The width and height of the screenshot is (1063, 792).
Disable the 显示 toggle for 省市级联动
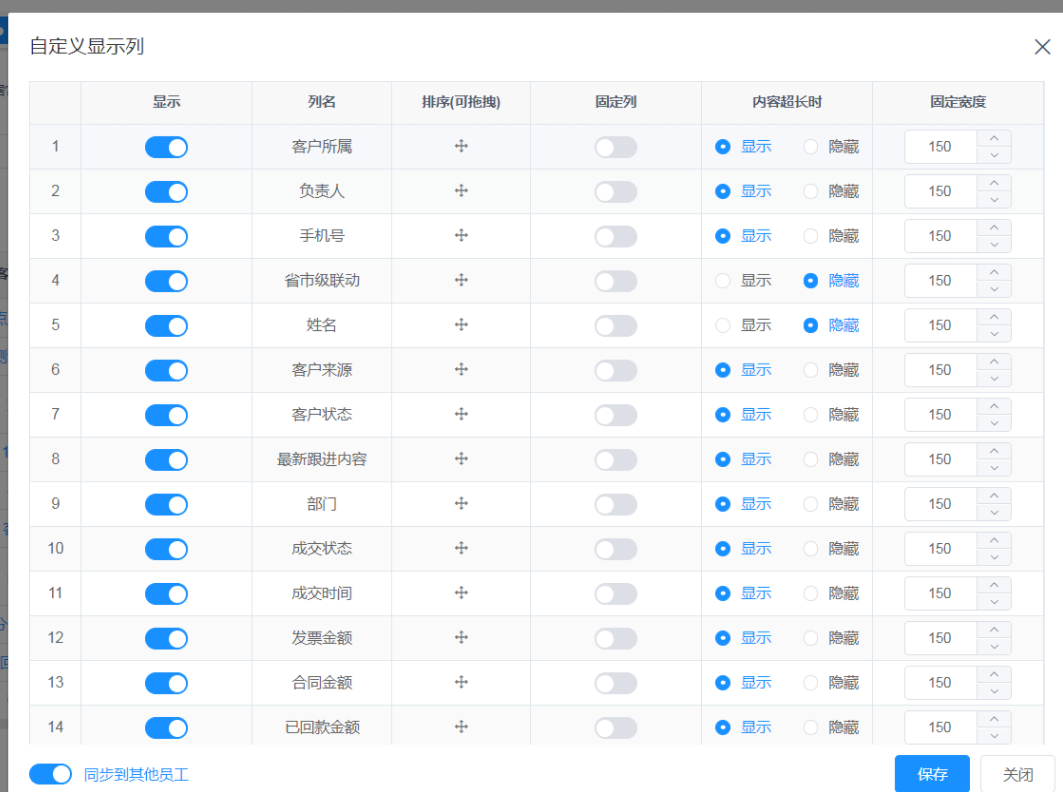point(166,281)
